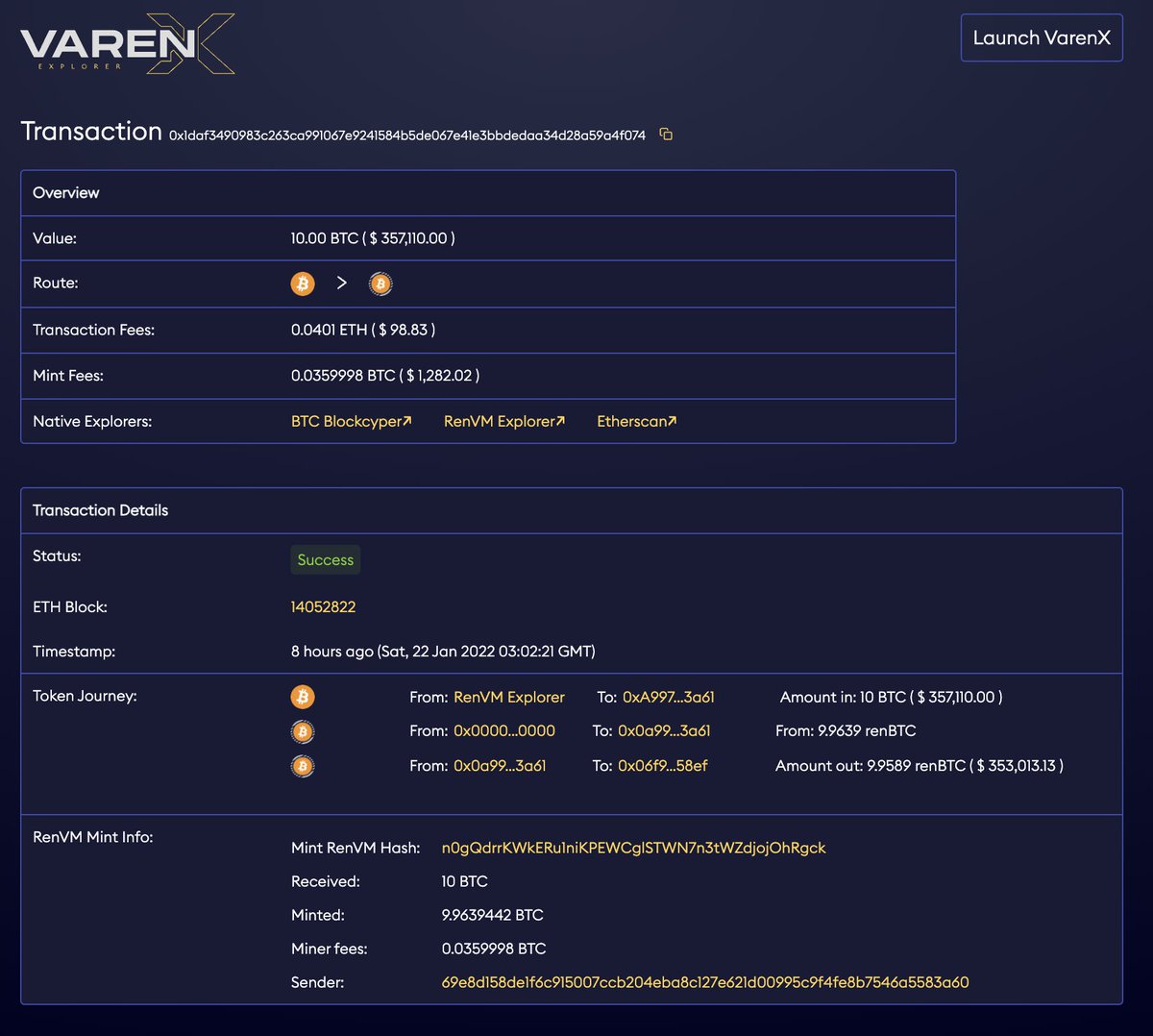Screen dimensions: 1153x1036
Task: Click From: 9.9639 renBTC text
Action: pos(846,730)
